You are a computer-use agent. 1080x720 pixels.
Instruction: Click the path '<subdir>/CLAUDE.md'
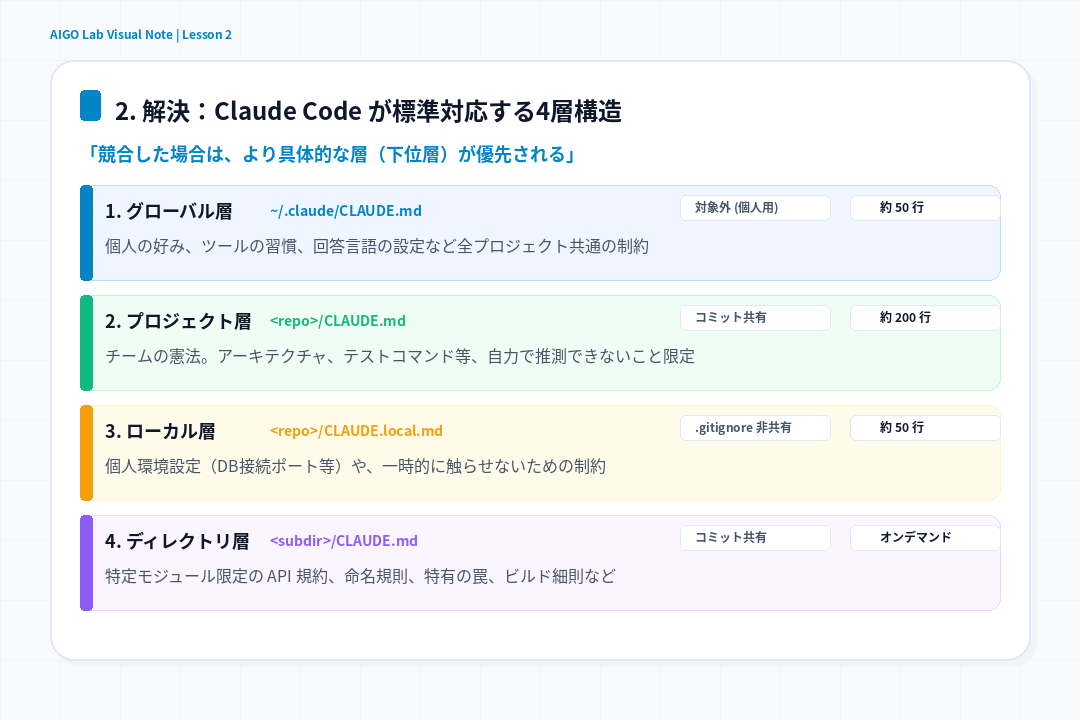pos(344,541)
